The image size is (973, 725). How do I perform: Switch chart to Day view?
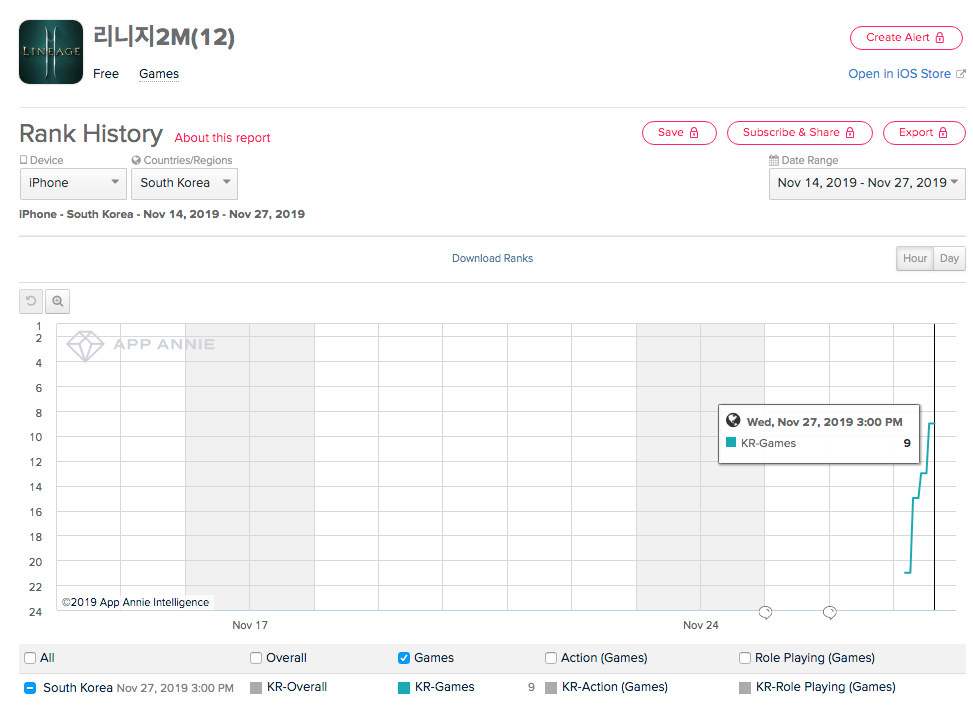click(949, 258)
